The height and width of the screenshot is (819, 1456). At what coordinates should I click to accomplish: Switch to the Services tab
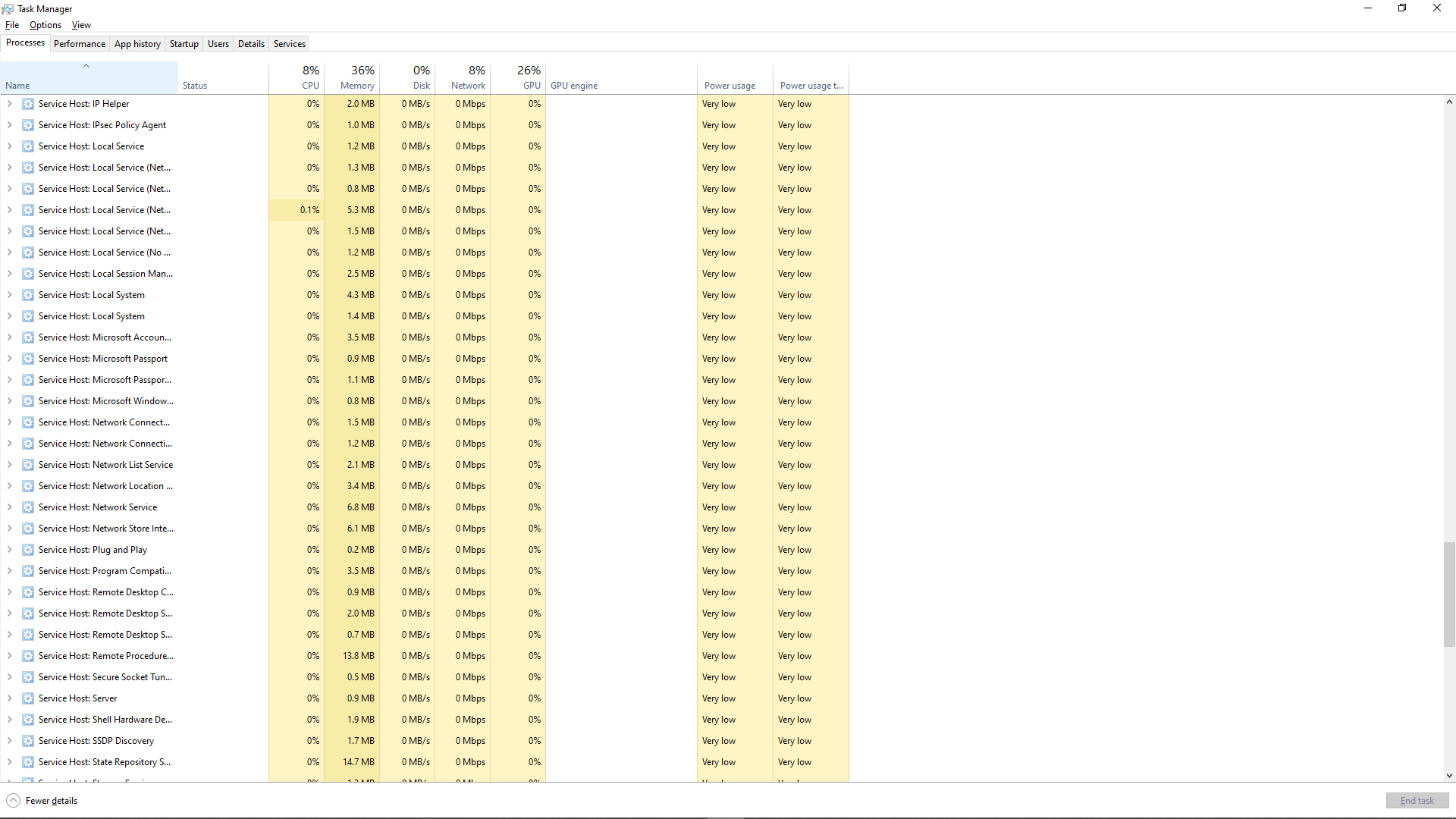point(290,44)
